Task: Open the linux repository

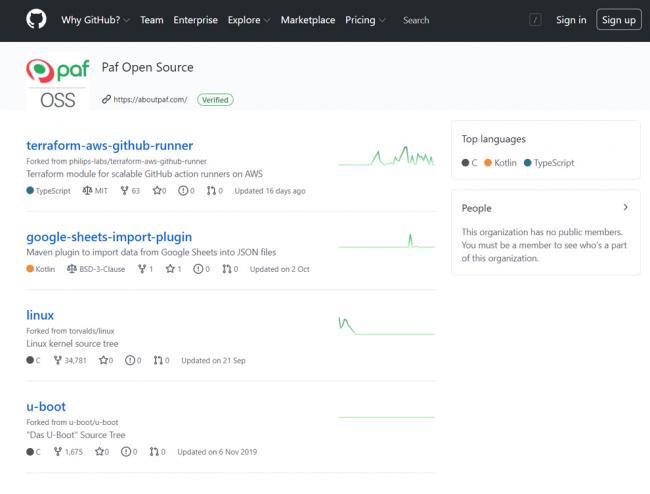Action: (40, 315)
